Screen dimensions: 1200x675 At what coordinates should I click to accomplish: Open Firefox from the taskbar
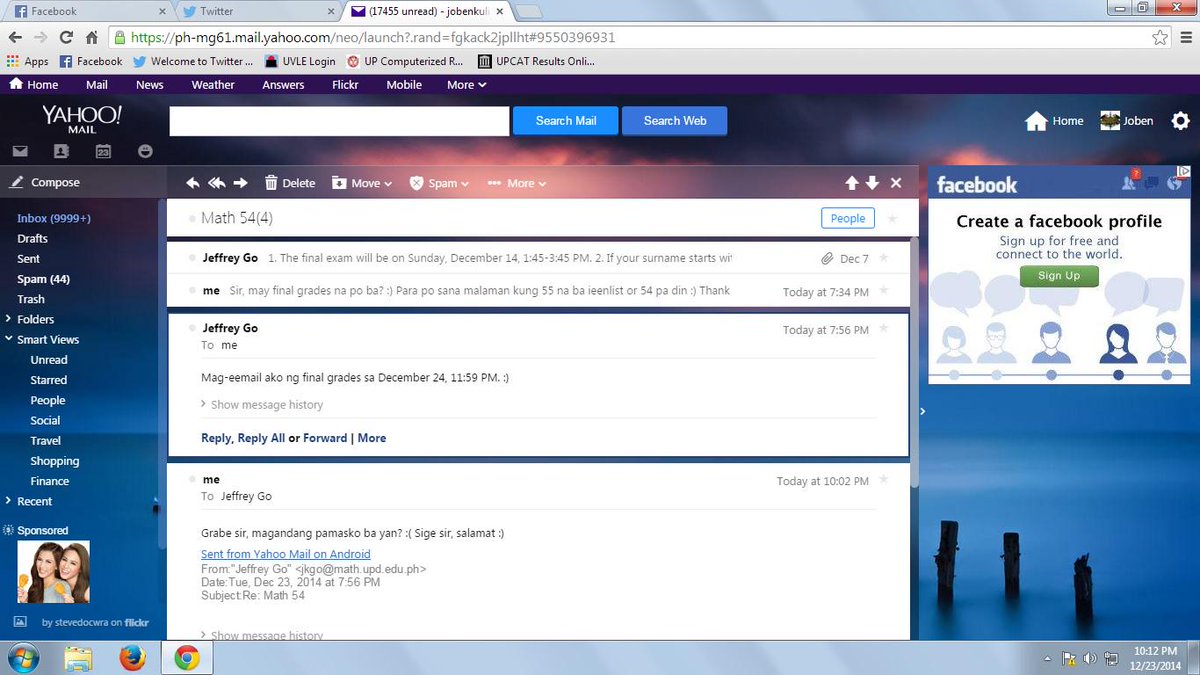coord(131,657)
